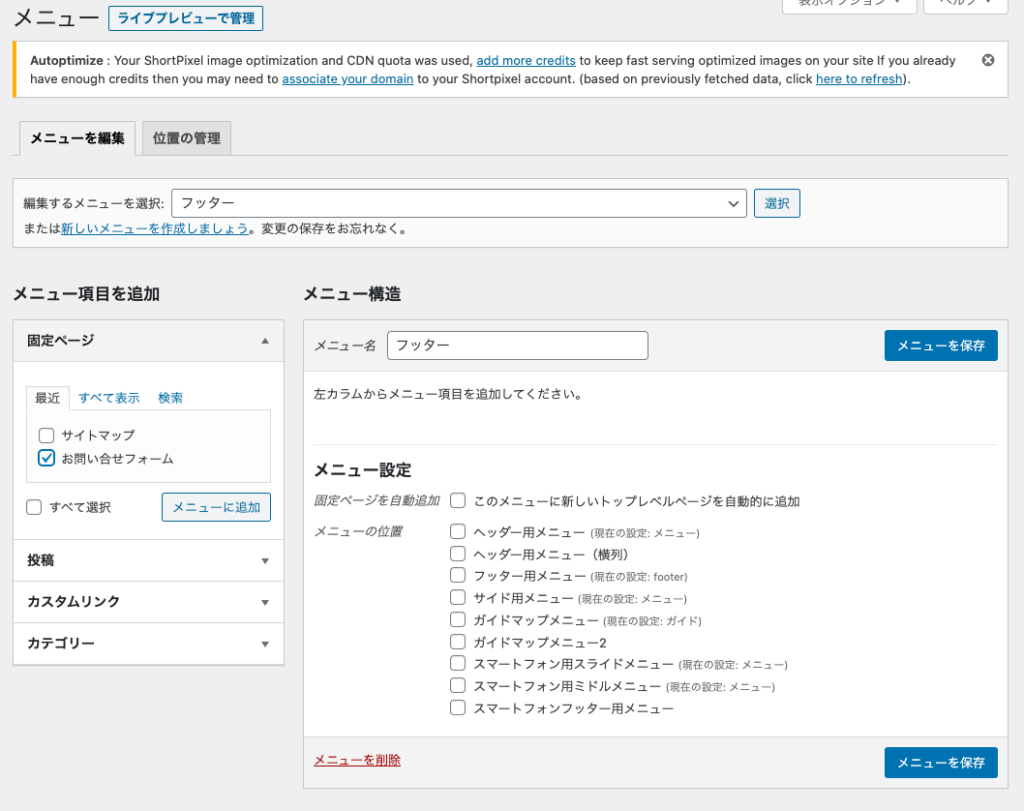Click the メニューを保存 button
1024x811 pixels.
point(940,345)
